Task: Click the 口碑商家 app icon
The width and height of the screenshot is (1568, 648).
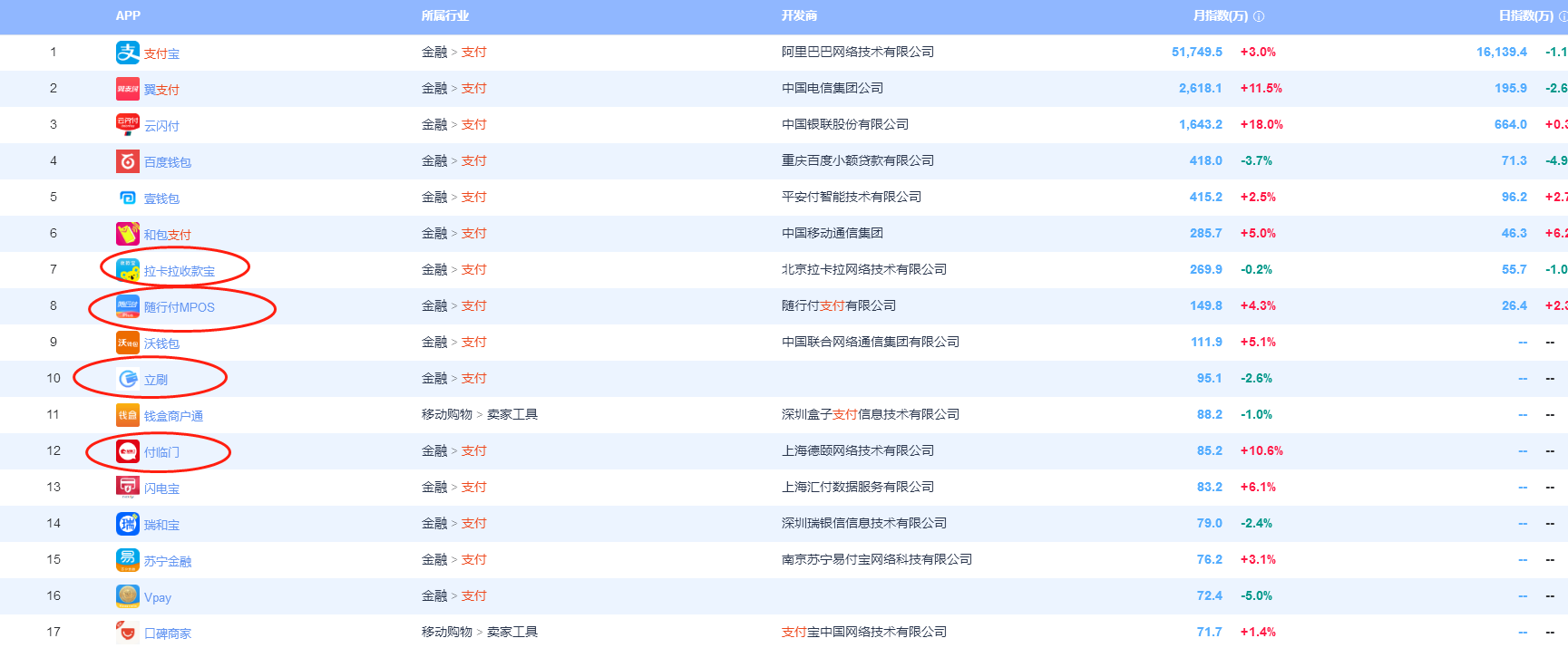Action: click(128, 632)
